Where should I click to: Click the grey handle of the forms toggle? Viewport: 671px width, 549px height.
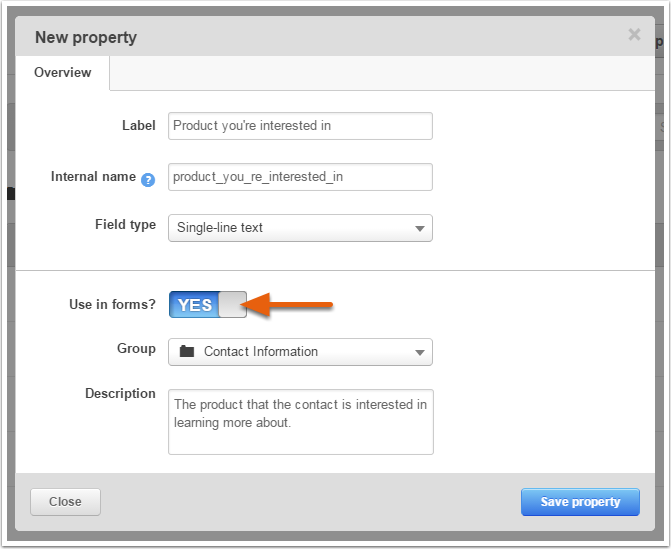pos(233,305)
